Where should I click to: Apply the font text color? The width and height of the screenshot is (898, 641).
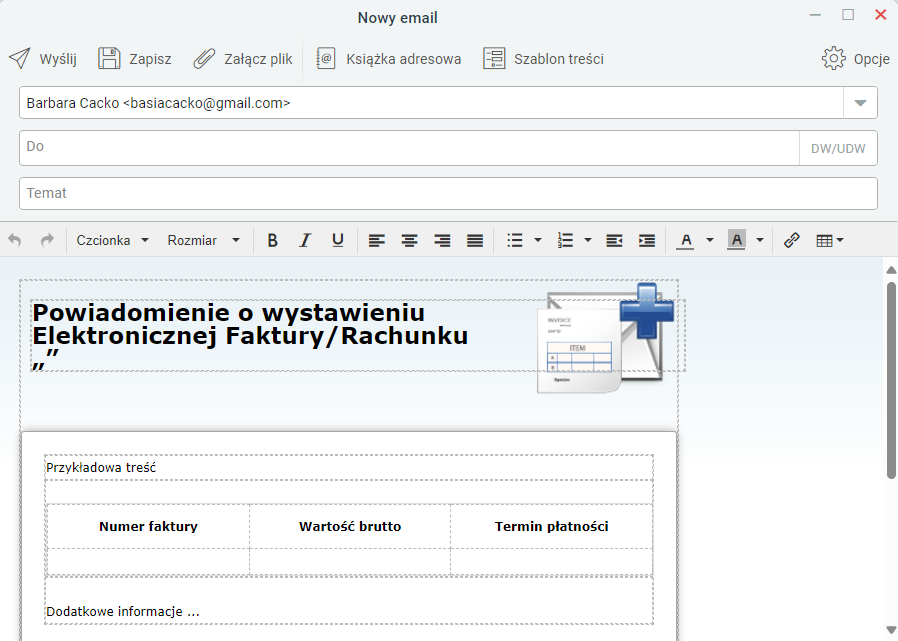686,241
